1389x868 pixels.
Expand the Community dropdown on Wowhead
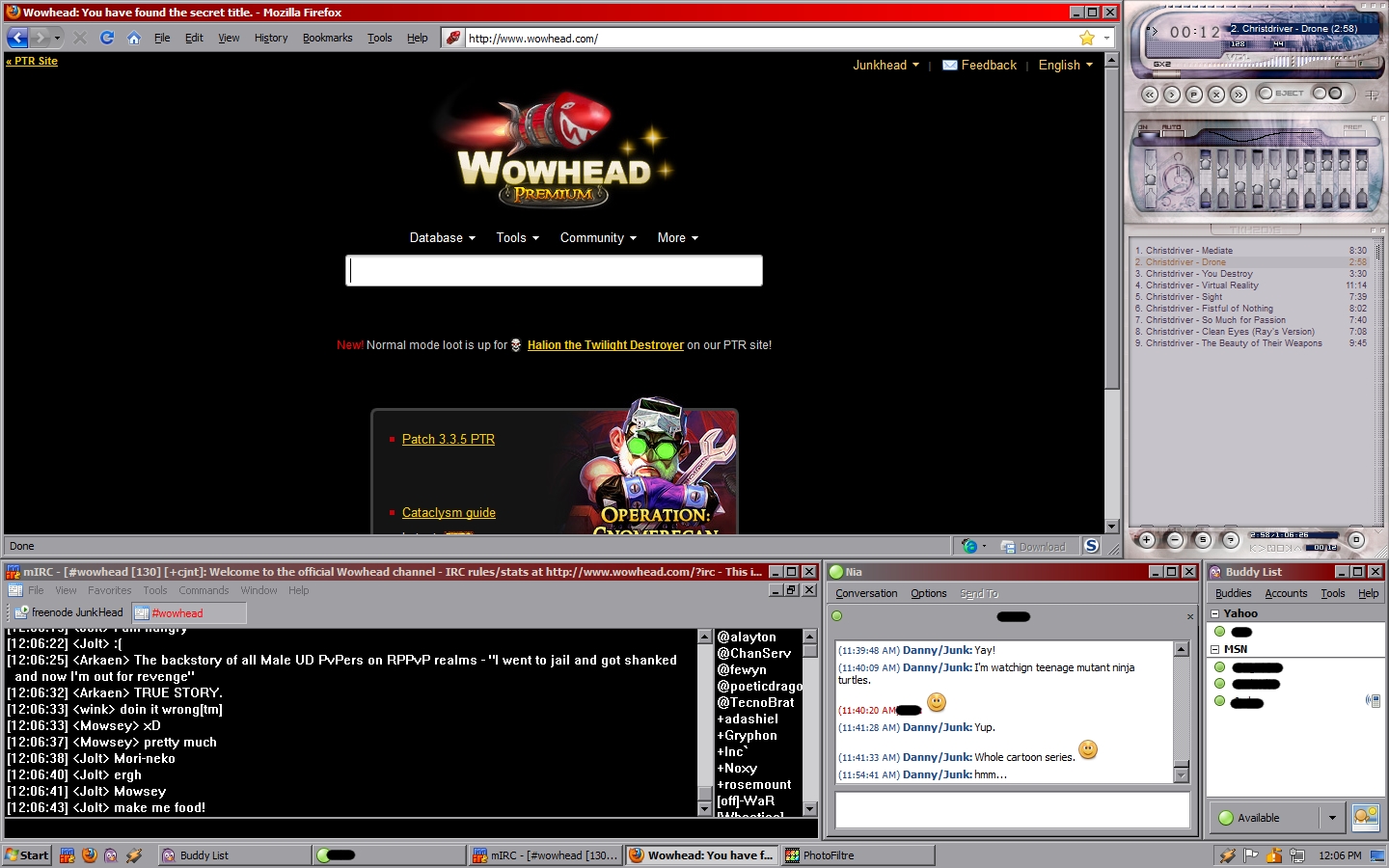tap(598, 237)
